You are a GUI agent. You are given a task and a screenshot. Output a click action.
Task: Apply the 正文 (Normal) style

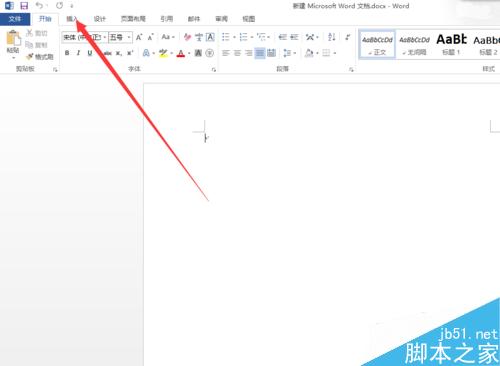(x=377, y=45)
